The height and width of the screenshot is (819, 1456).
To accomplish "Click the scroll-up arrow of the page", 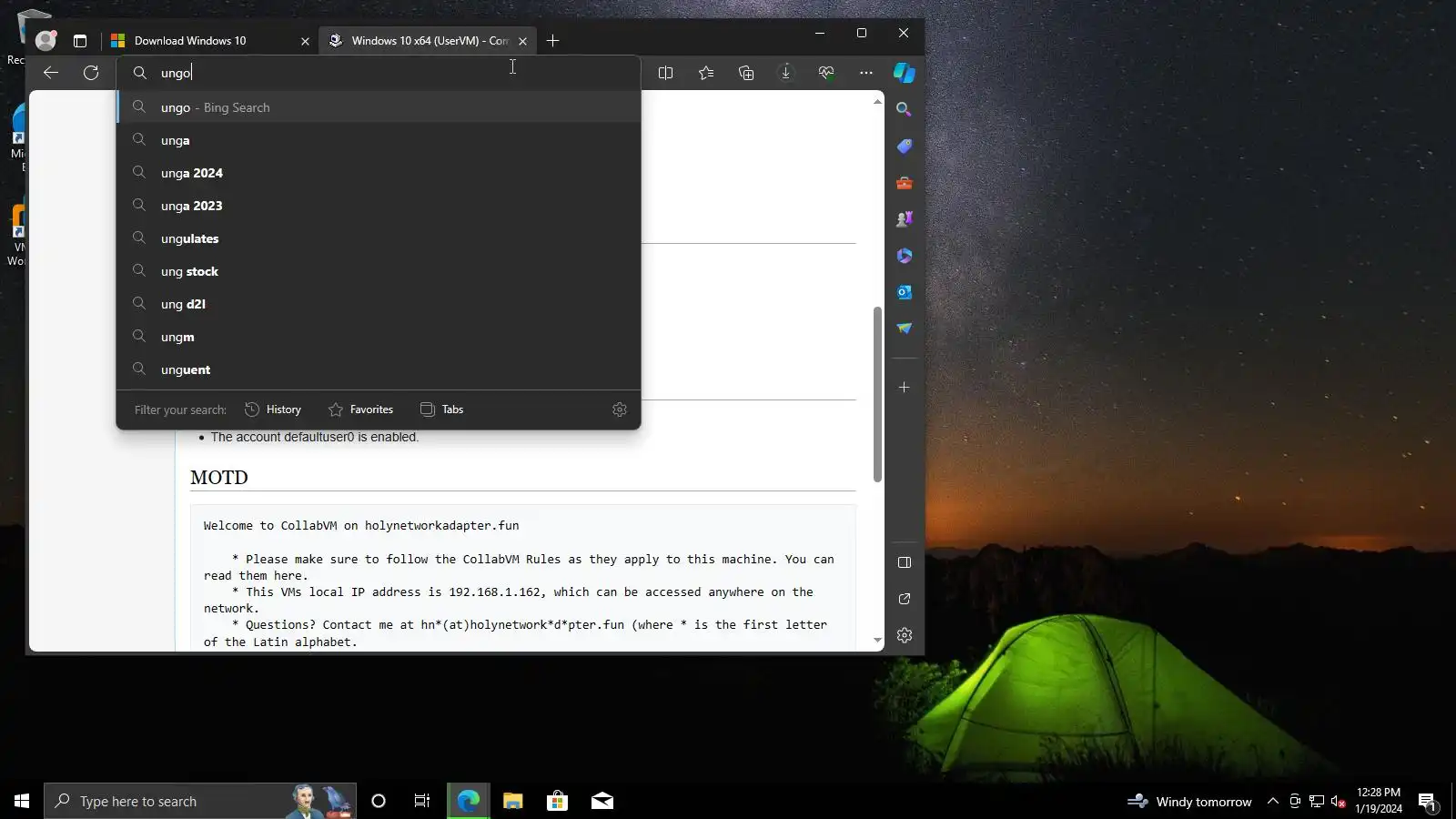I will tap(877, 101).
